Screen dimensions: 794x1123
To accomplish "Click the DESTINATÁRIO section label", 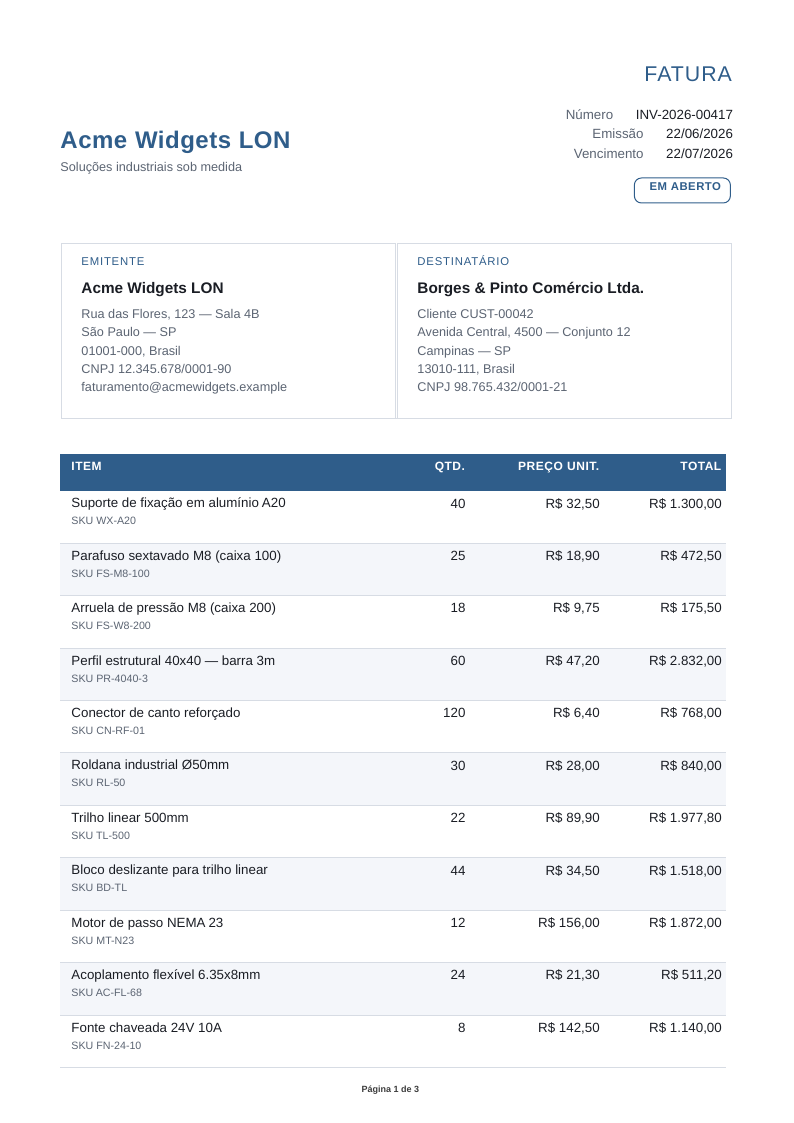I will [463, 261].
